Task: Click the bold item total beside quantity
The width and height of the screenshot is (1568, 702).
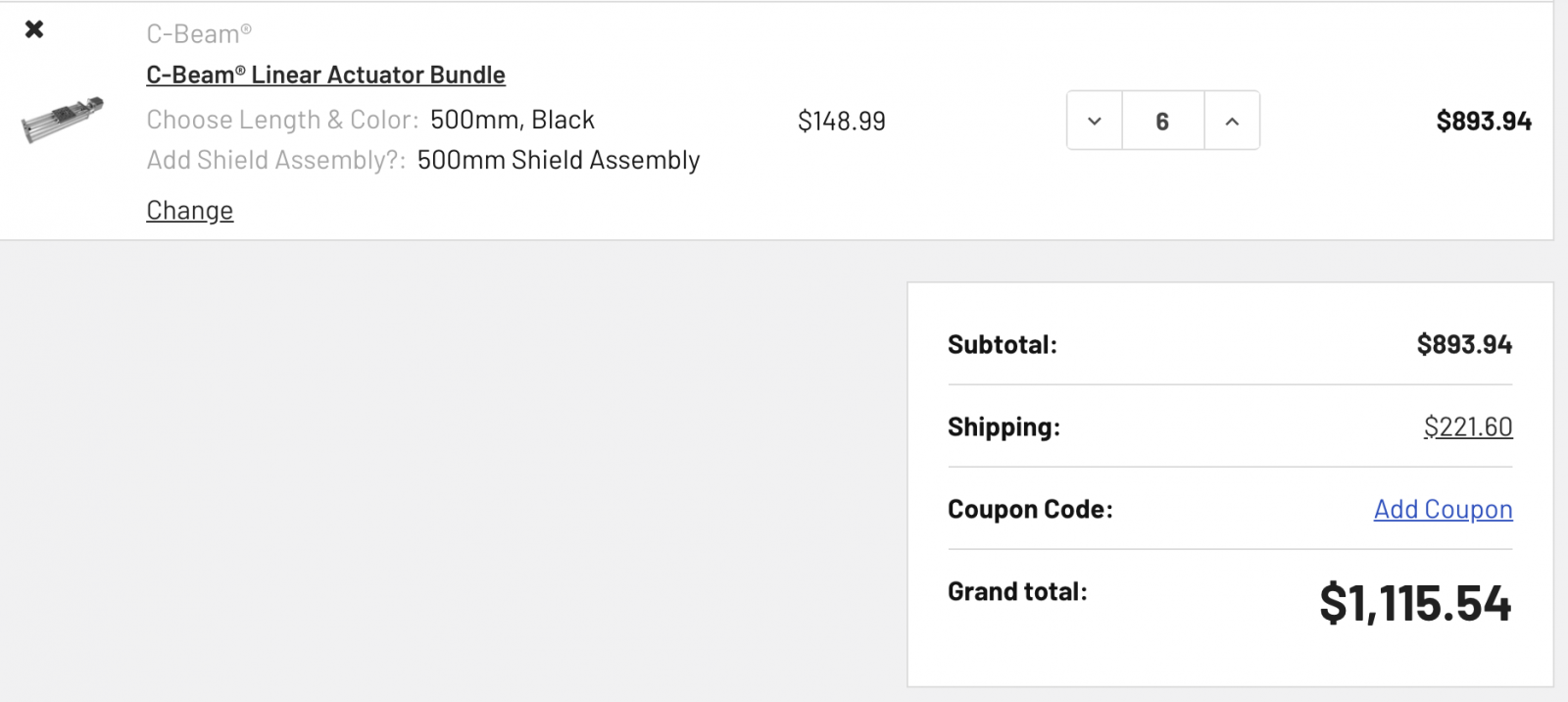Action: tap(1484, 121)
